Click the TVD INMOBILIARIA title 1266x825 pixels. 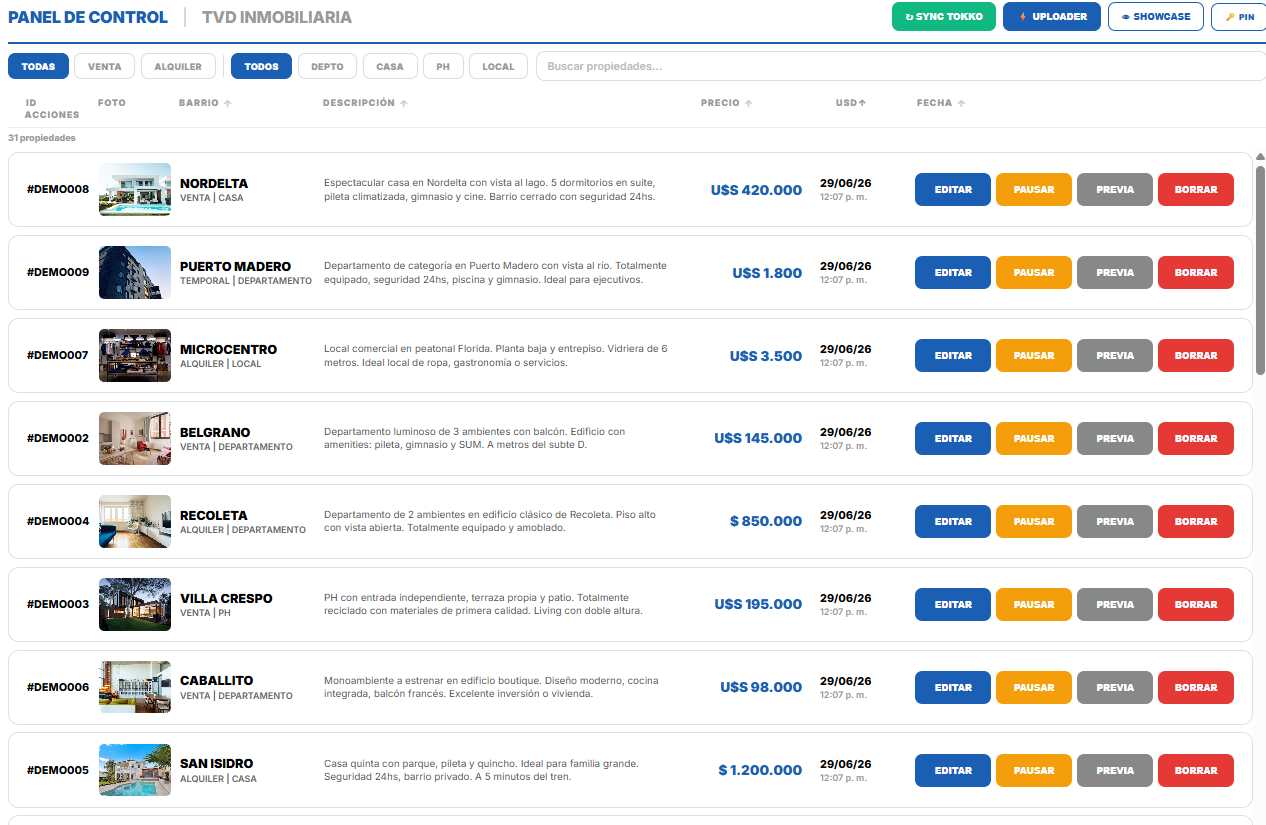point(277,17)
